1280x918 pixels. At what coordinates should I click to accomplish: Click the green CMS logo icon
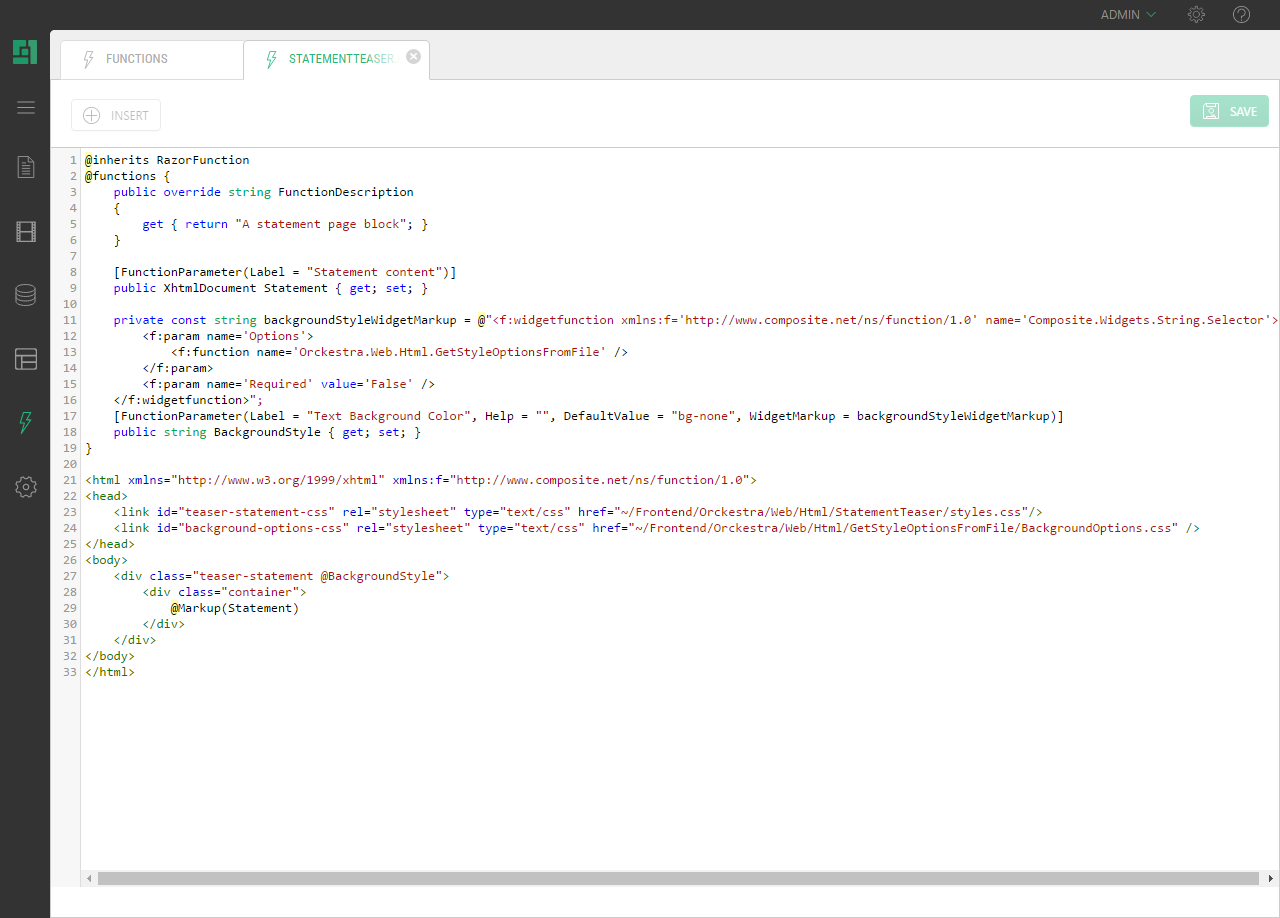coord(25,52)
